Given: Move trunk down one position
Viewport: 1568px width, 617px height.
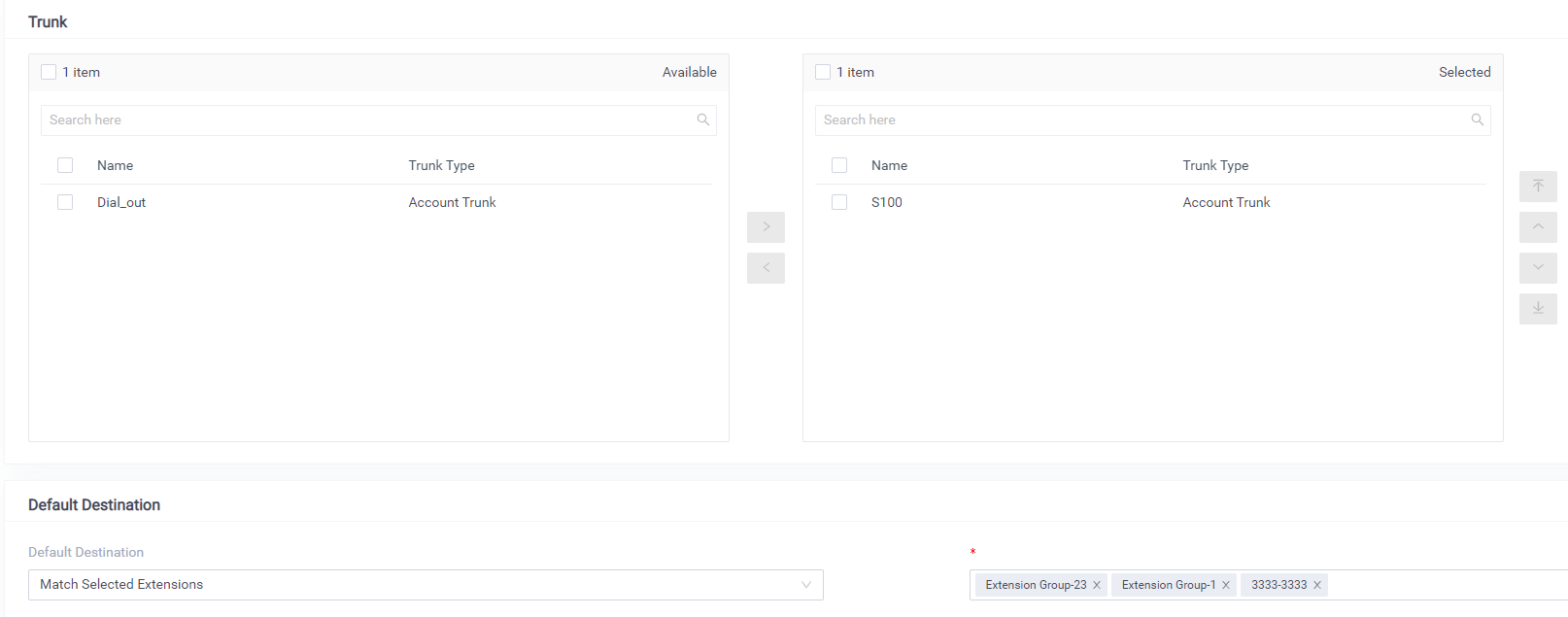Looking at the screenshot, I should [x=1538, y=268].
